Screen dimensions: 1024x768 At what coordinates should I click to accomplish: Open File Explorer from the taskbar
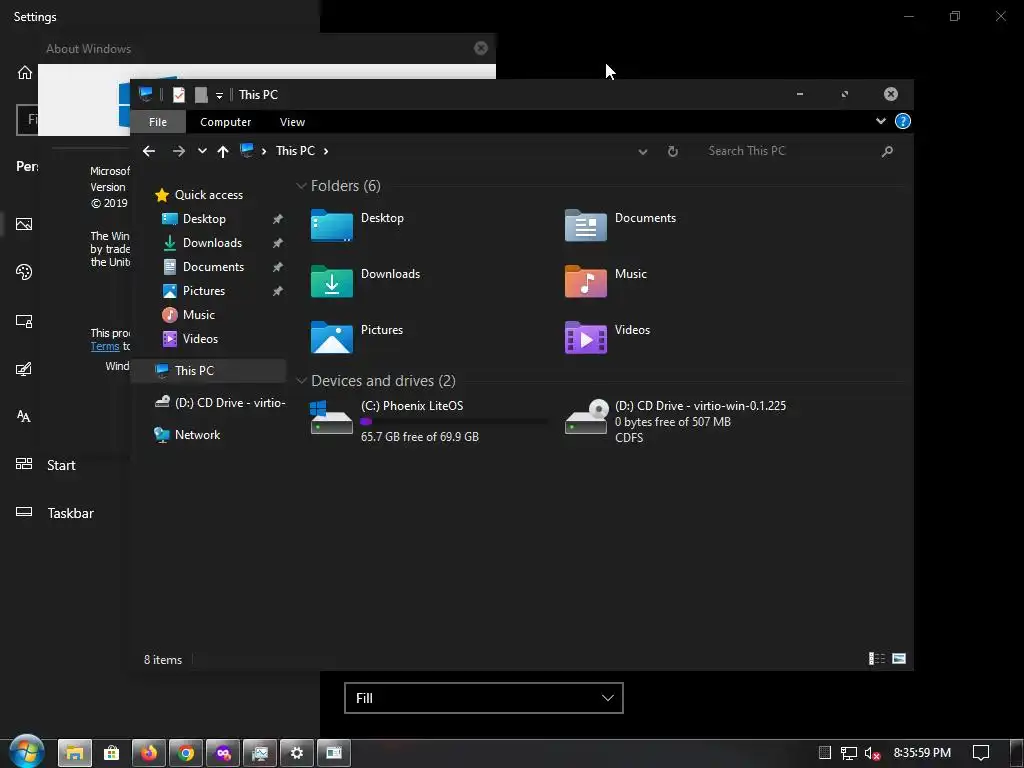pos(74,753)
